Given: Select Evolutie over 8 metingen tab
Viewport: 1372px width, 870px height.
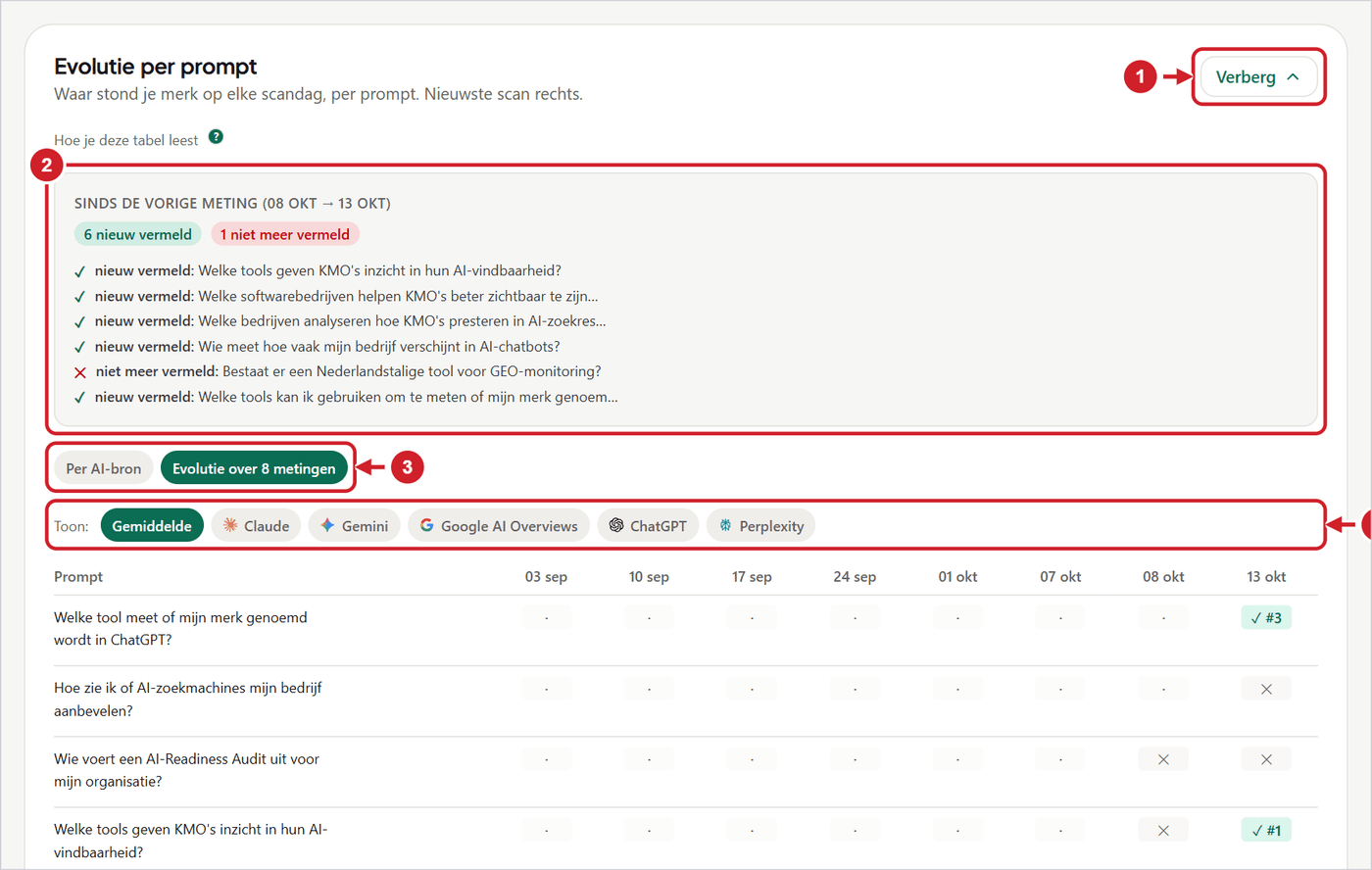Looking at the screenshot, I should [x=254, y=468].
